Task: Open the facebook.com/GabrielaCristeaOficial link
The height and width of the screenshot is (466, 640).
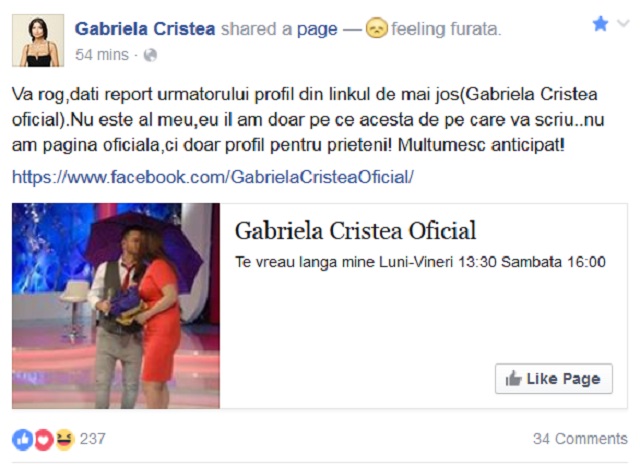Action: tap(213, 177)
